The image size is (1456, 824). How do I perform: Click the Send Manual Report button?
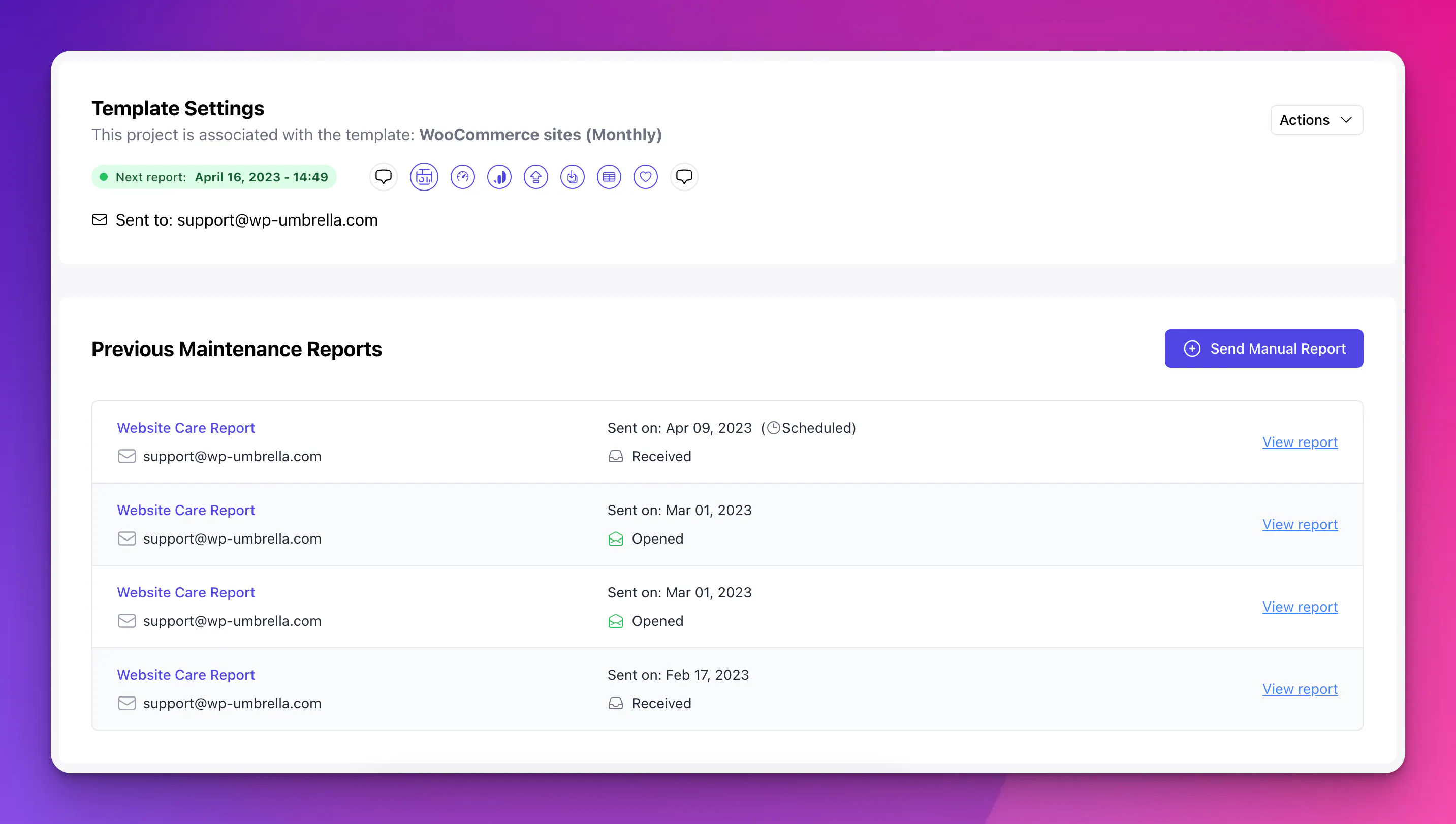pyautogui.click(x=1263, y=348)
